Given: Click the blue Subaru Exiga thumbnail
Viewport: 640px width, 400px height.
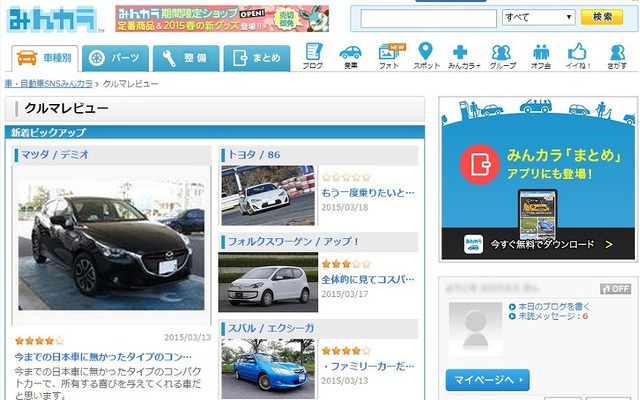Looking at the screenshot, I should (x=268, y=369).
